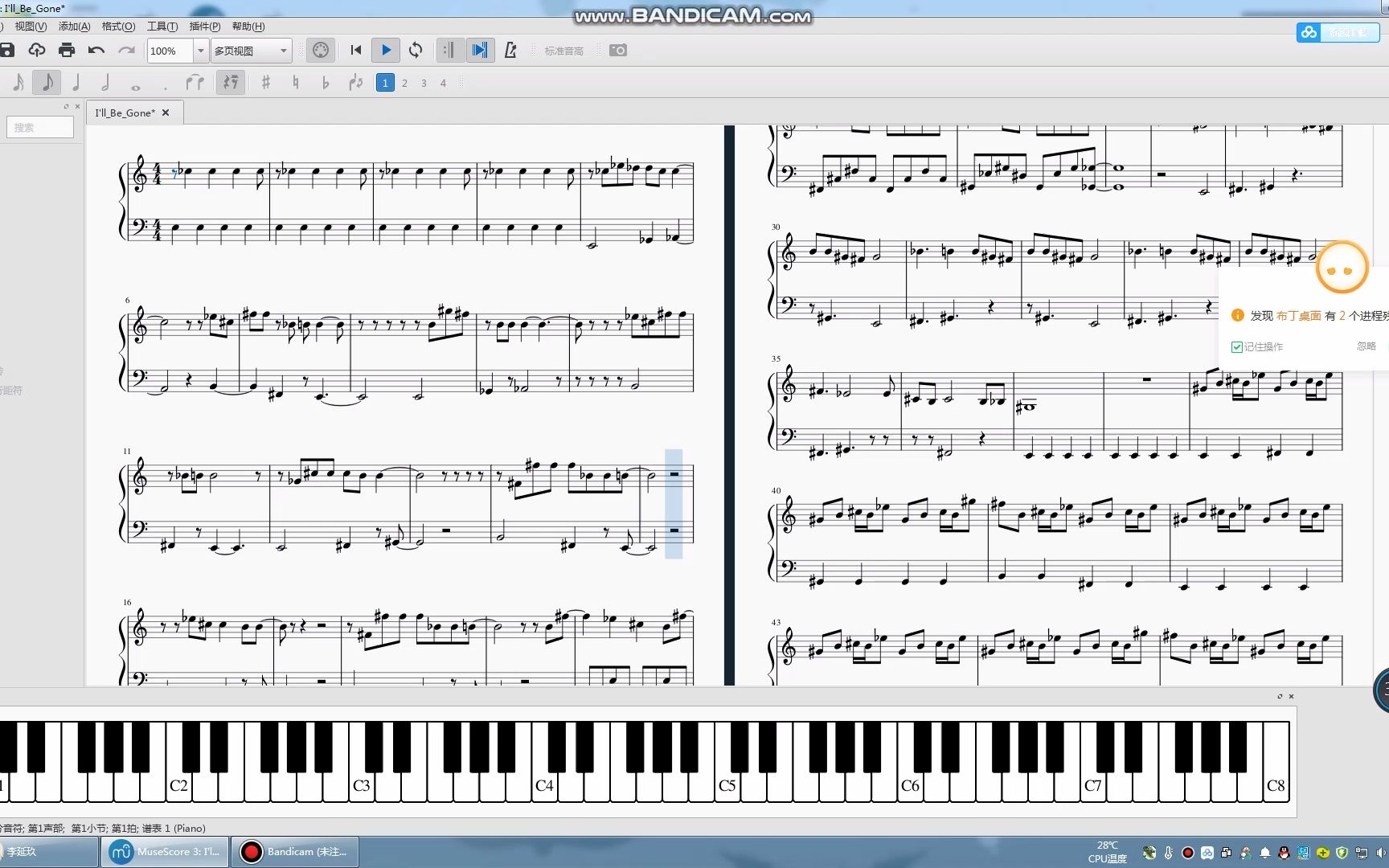Open 李延玖 taskbar button

[48, 852]
